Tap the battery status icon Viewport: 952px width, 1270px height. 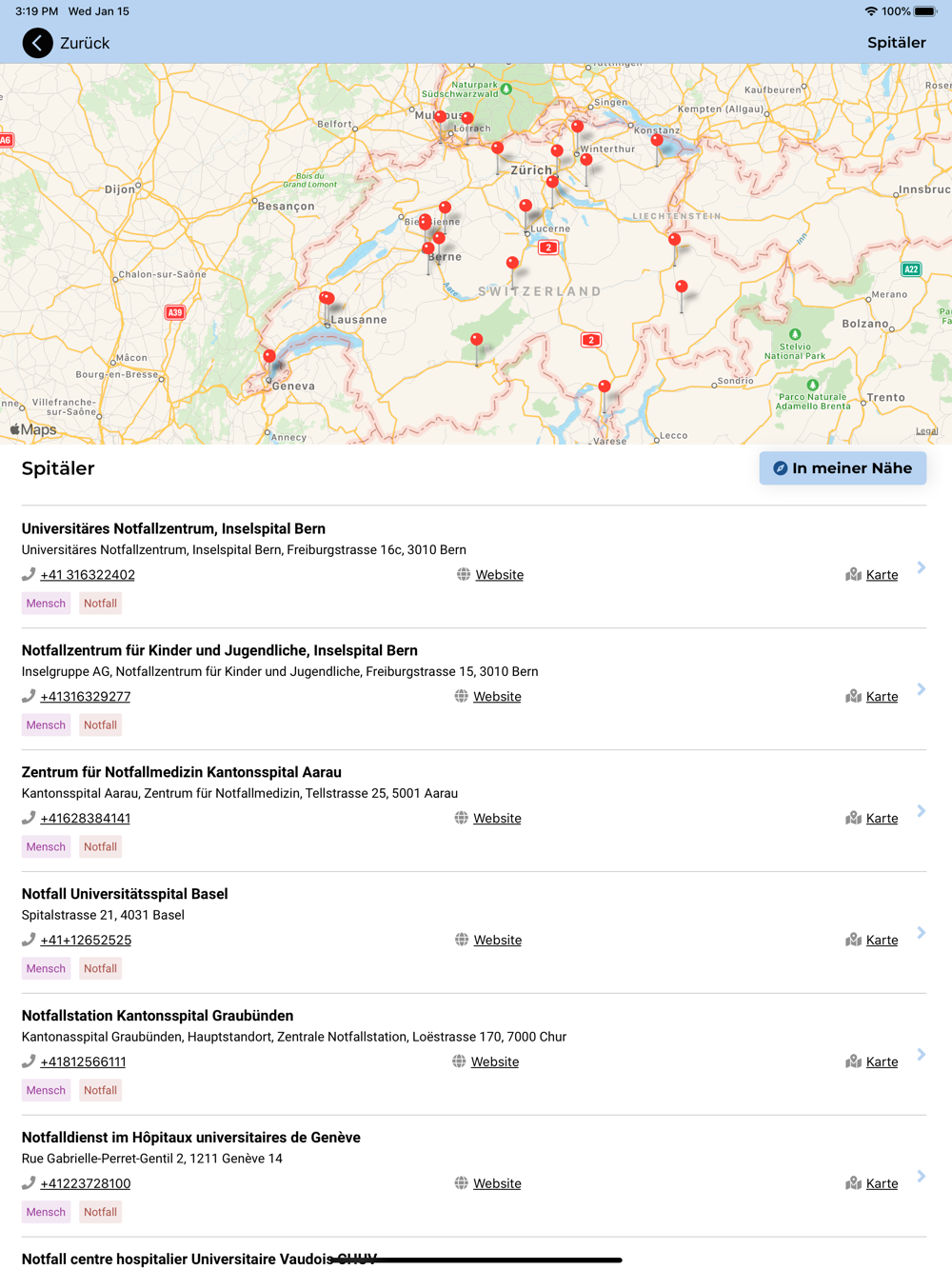(925, 11)
